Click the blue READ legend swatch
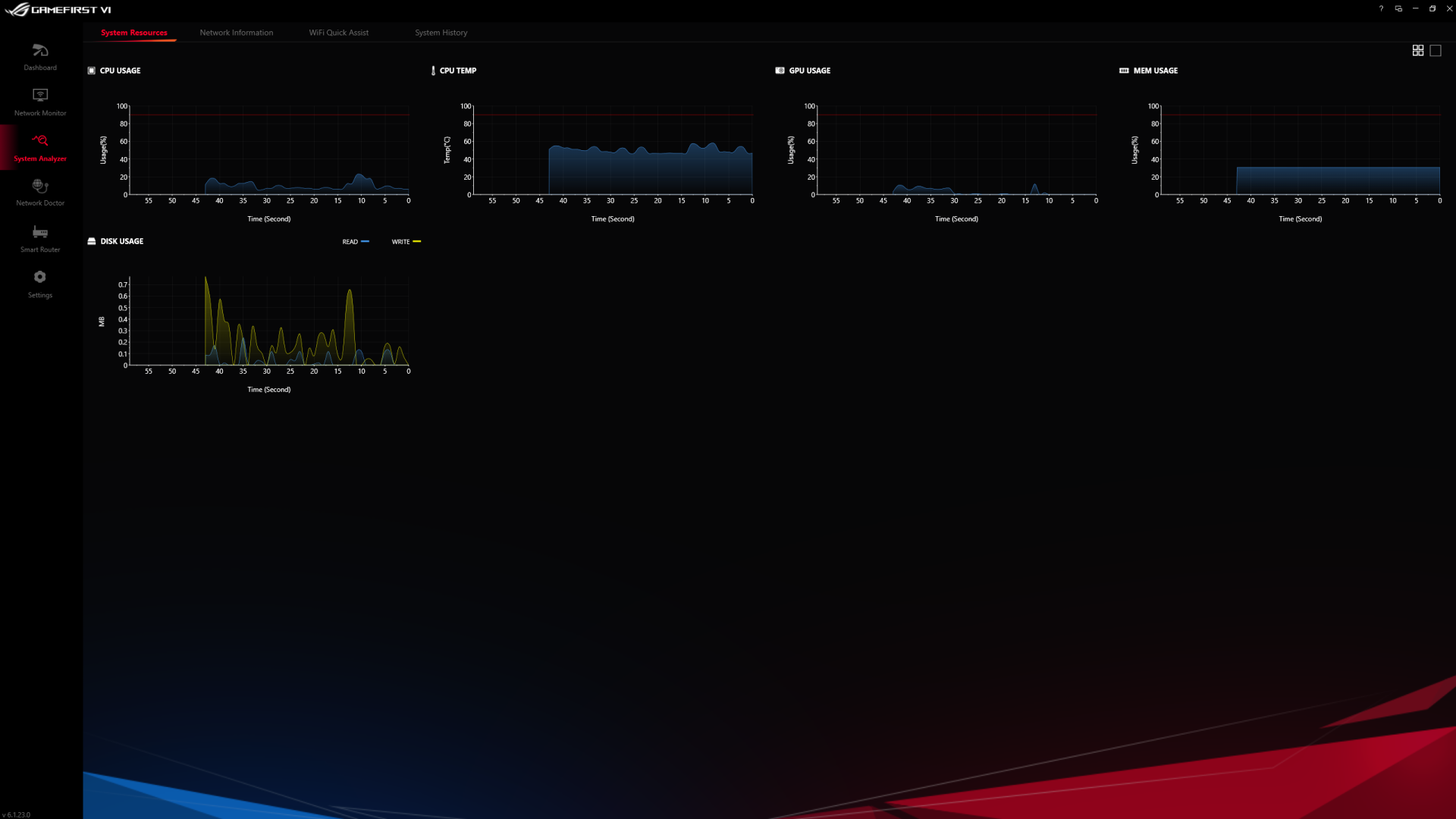This screenshot has width=1456, height=819. pyautogui.click(x=366, y=241)
